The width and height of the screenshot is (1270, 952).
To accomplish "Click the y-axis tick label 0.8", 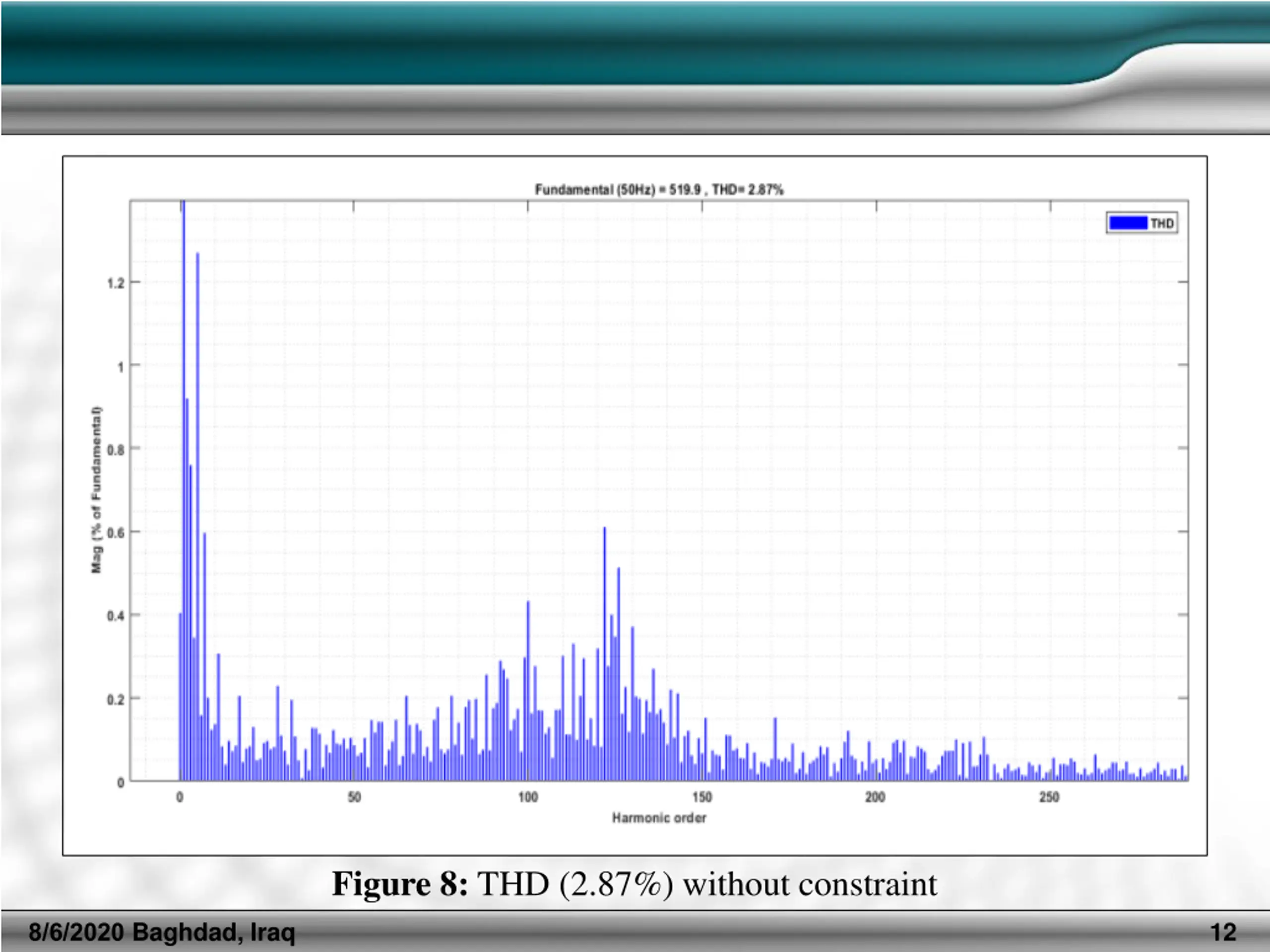I will (x=116, y=450).
